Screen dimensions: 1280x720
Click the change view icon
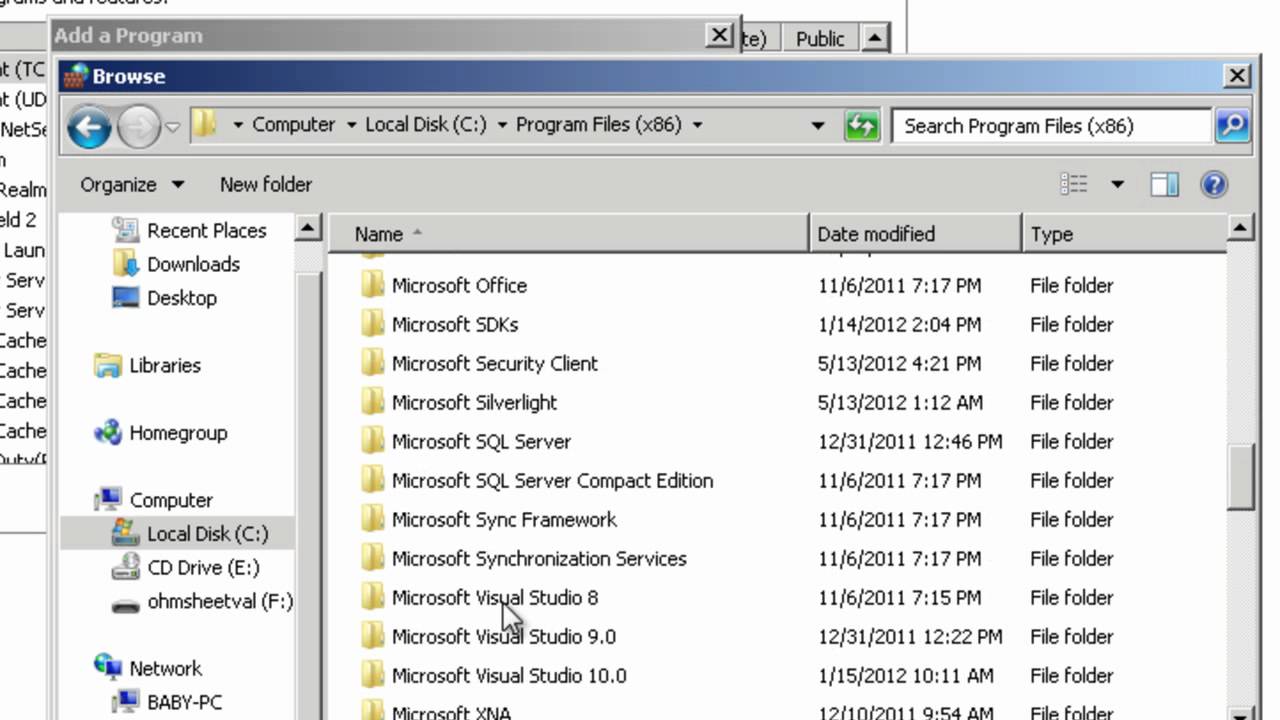click(x=1074, y=185)
